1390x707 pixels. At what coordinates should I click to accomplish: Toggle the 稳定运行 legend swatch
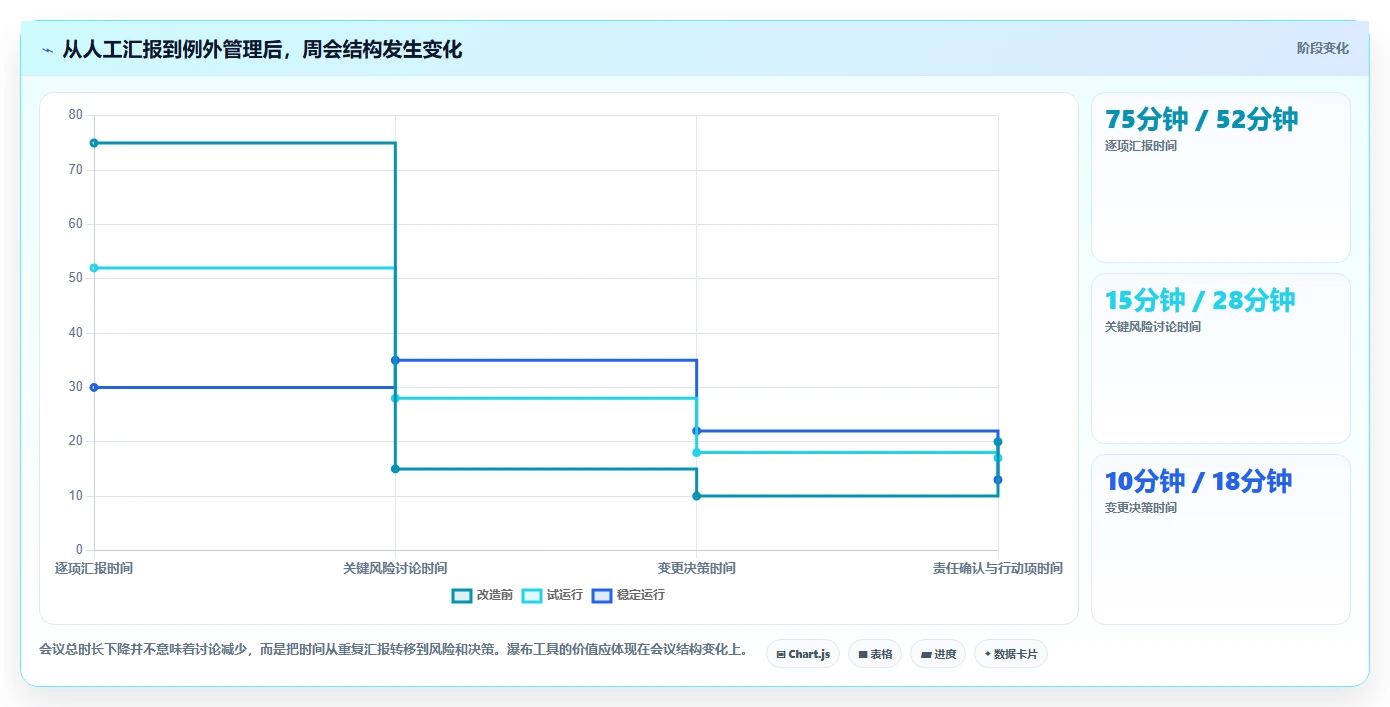602,595
